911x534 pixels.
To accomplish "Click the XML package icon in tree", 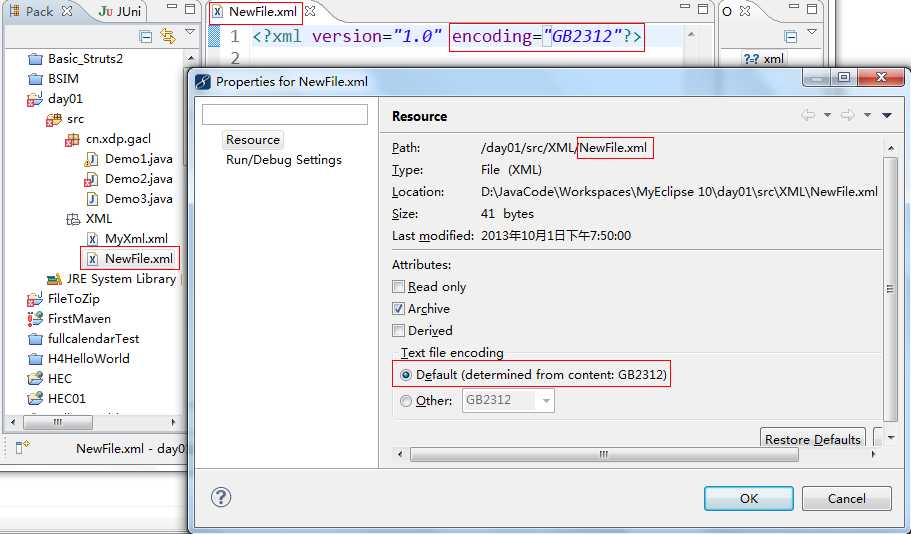I will pyautogui.click(x=73, y=219).
